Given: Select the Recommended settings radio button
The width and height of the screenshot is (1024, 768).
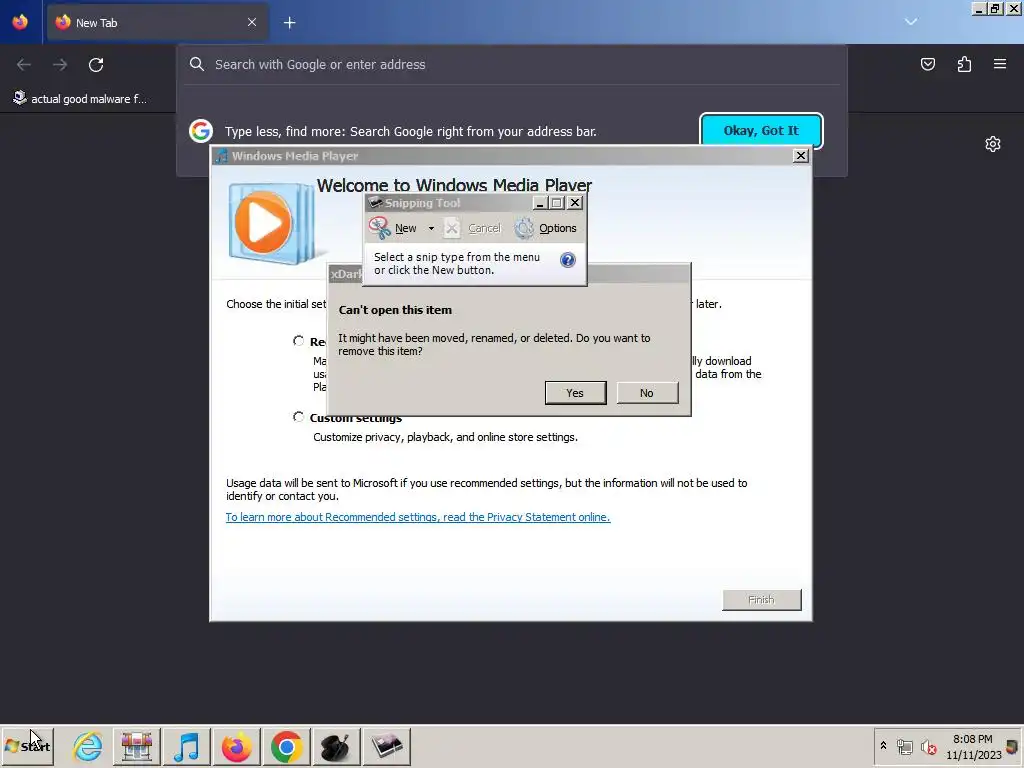Looking at the screenshot, I should 298,341.
